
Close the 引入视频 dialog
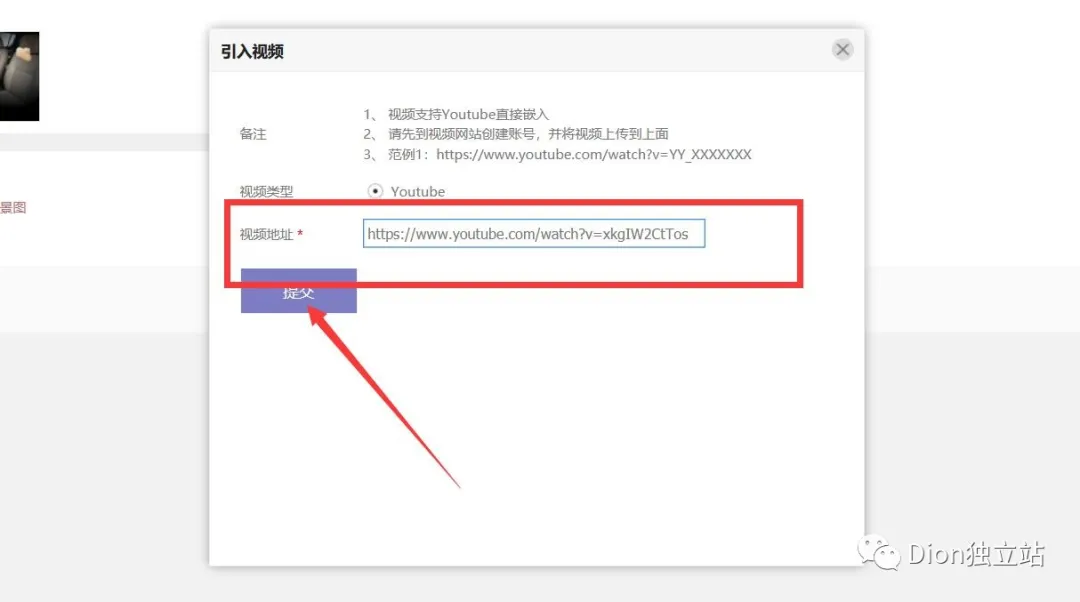pyautogui.click(x=842, y=48)
